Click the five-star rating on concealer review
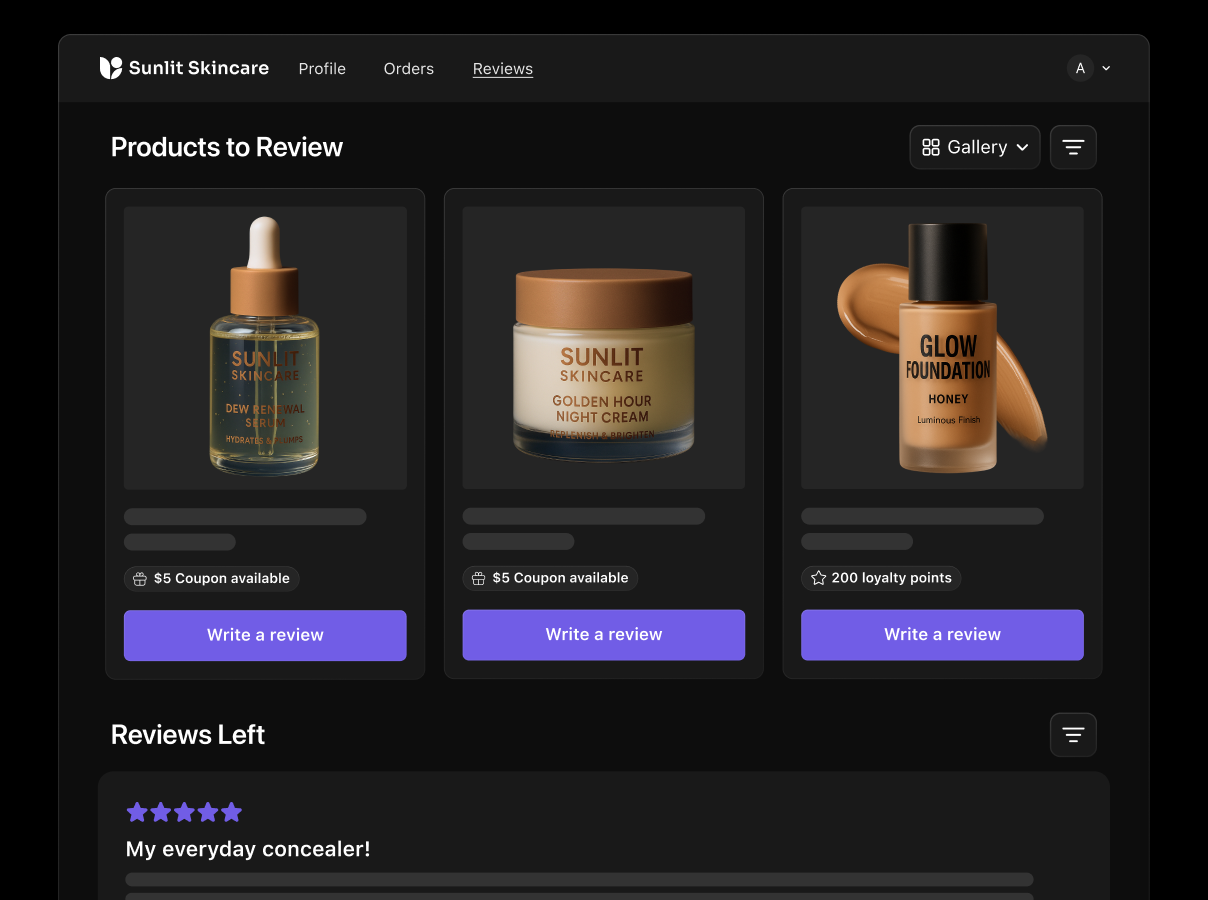 point(184,812)
